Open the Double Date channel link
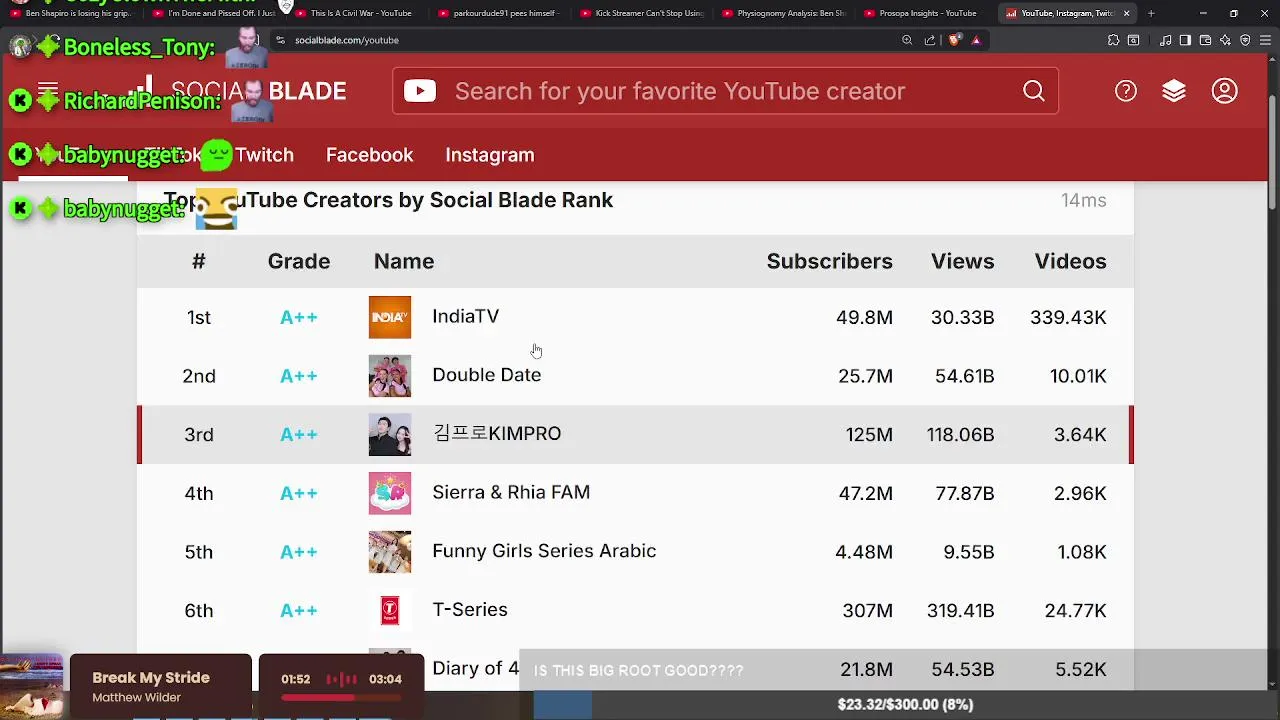The image size is (1280, 720). [486, 375]
